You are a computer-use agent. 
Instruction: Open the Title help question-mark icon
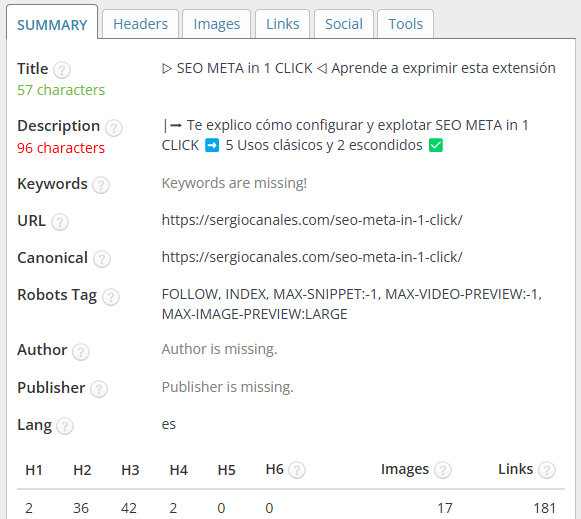click(x=62, y=70)
